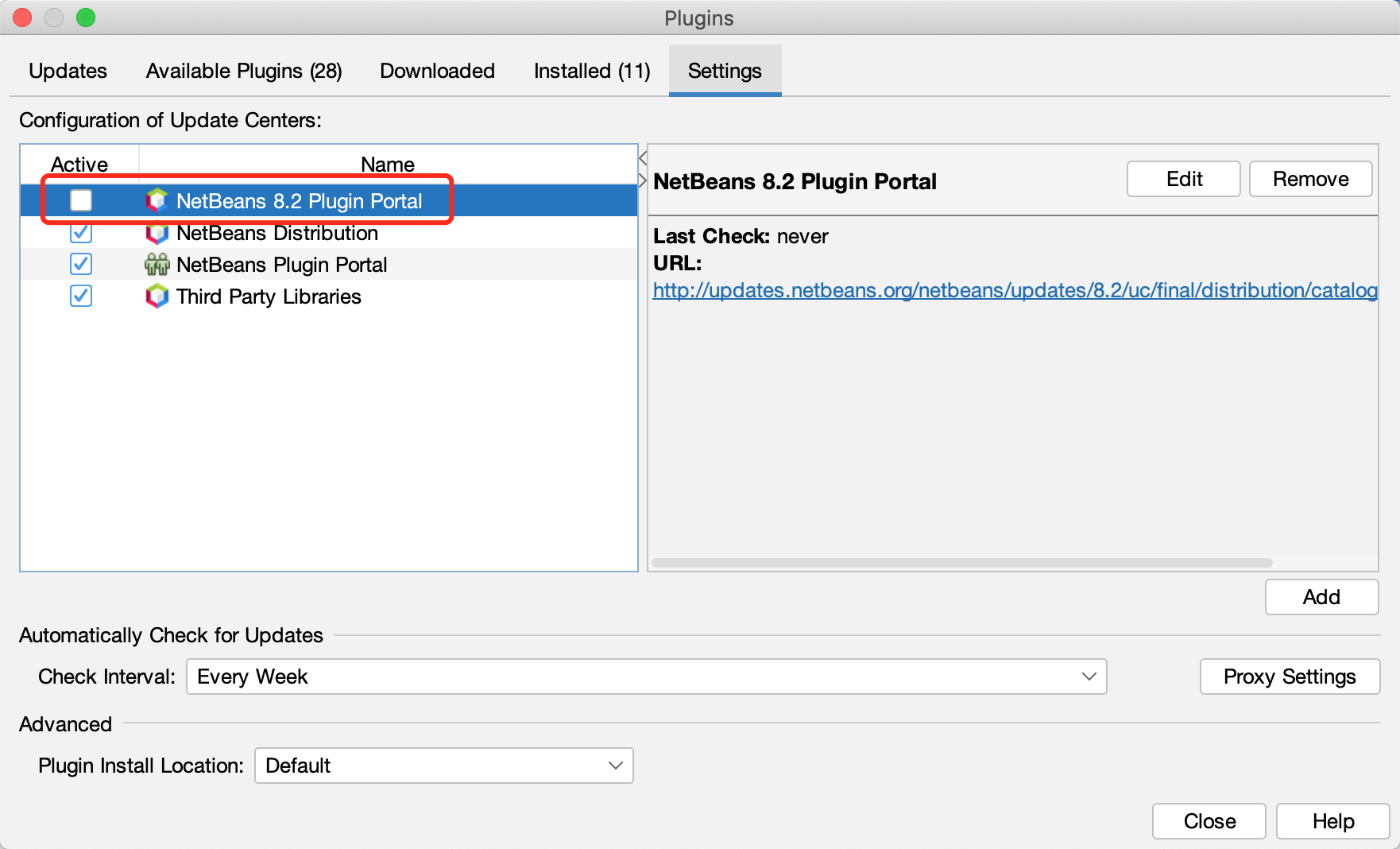Select the NetBeans Plugin Portal row
Viewport: 1400px width, 849px height.
(329, 264)
